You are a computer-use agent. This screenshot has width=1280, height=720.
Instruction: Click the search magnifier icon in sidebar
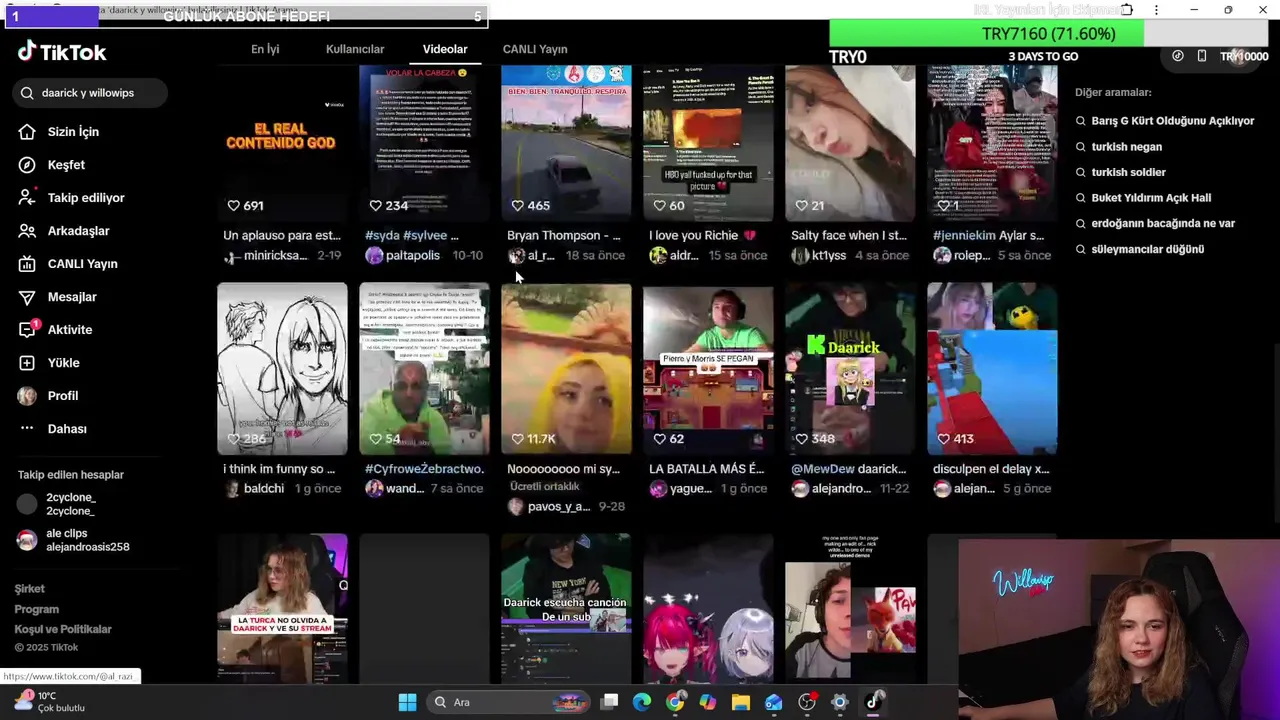coord(27,93)
